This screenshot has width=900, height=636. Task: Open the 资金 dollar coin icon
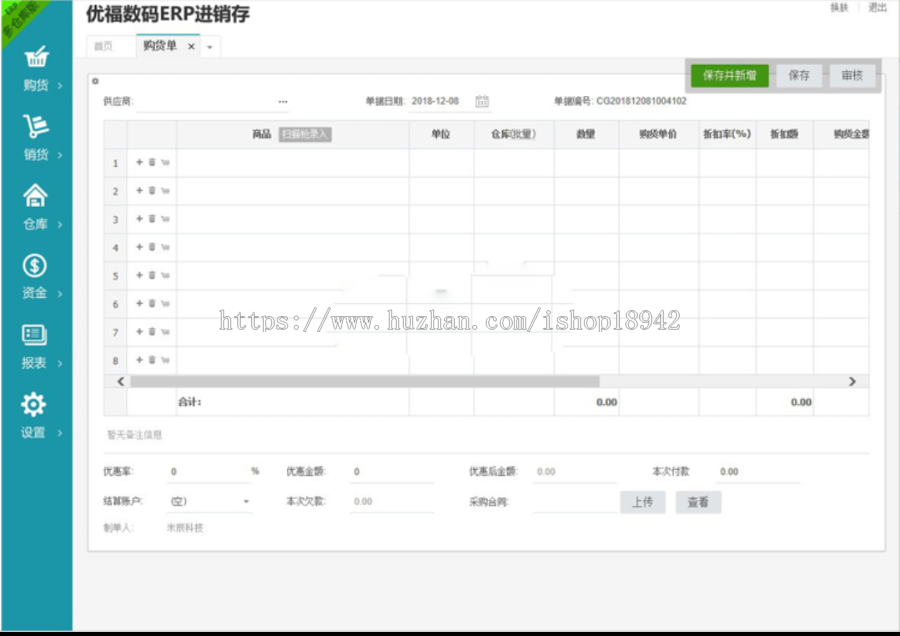coord(34,265)
